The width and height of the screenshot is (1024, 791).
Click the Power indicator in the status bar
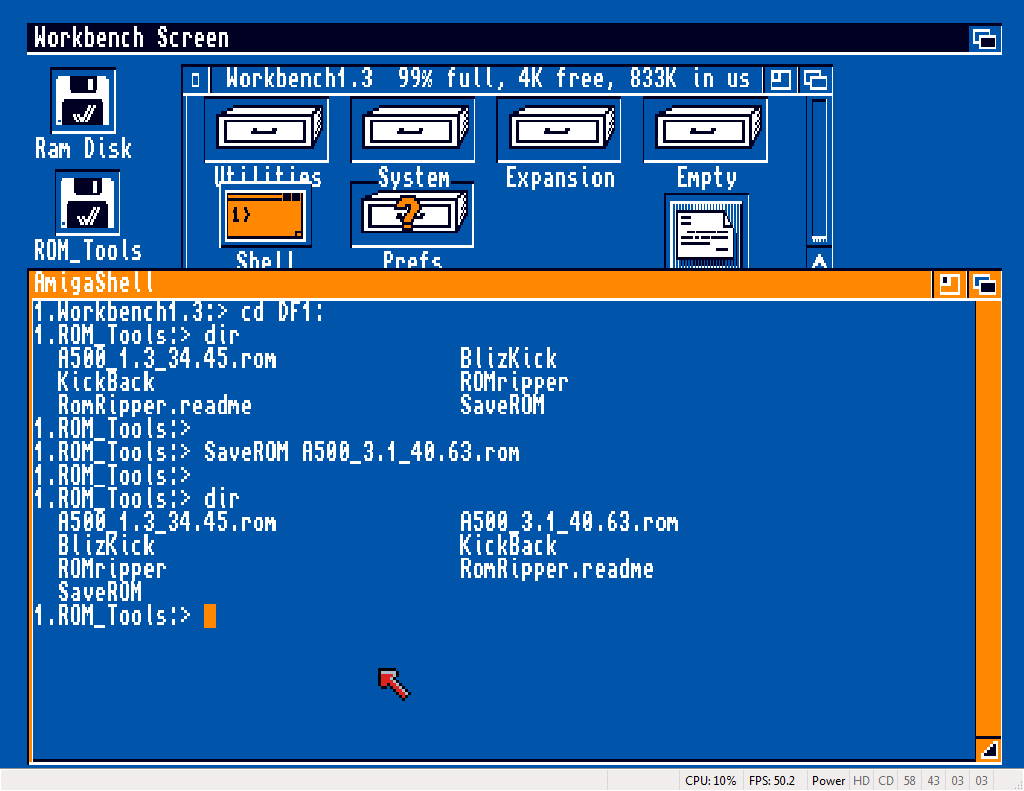828,781
